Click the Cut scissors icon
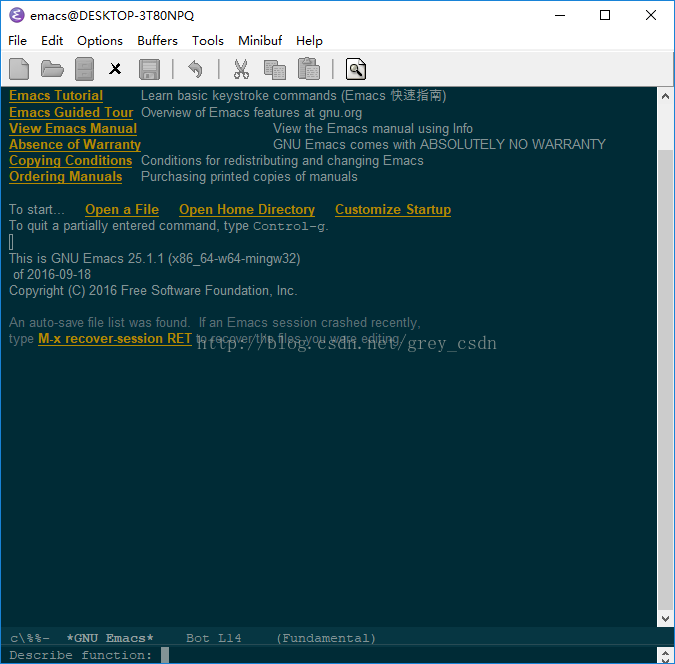Image resolution: width=675 pixels, height=664 pixels. coord(241,69)
